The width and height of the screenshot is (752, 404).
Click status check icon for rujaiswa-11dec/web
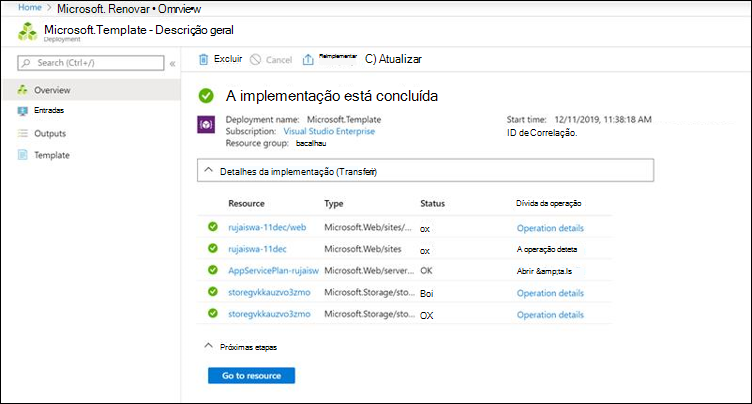[213, 226]
